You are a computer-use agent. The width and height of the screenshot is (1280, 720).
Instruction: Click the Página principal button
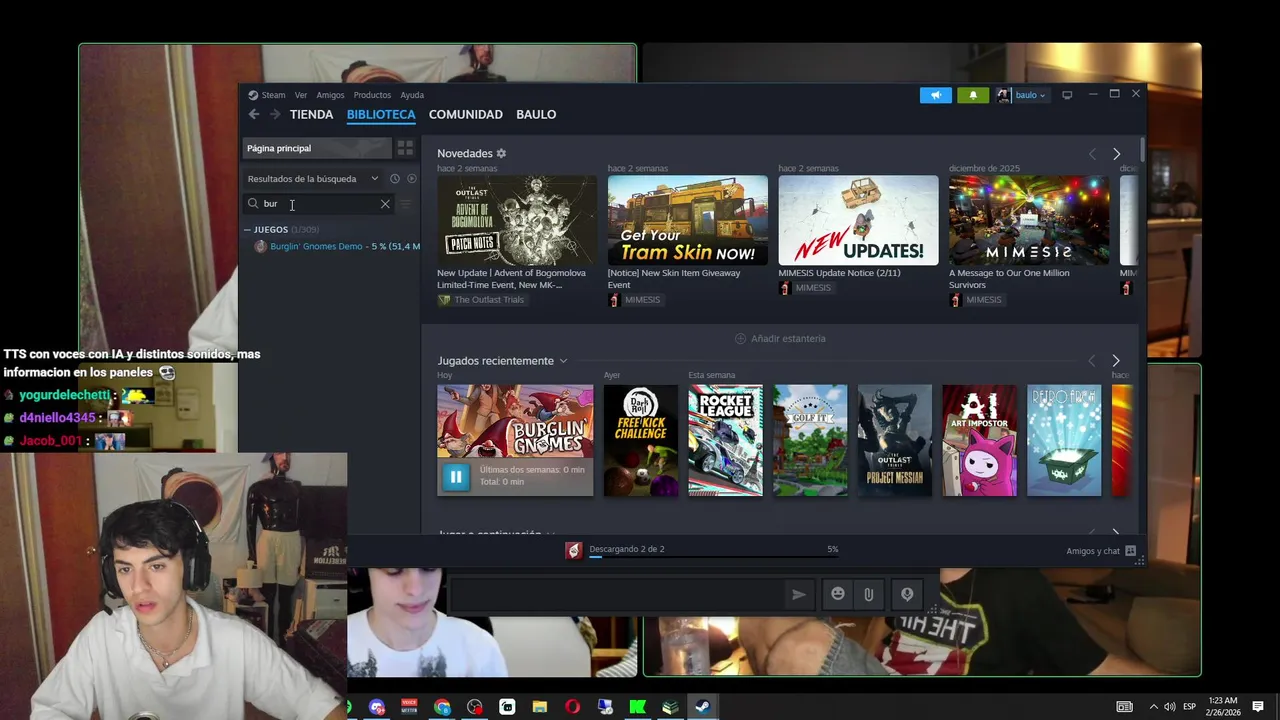[317, 148]
